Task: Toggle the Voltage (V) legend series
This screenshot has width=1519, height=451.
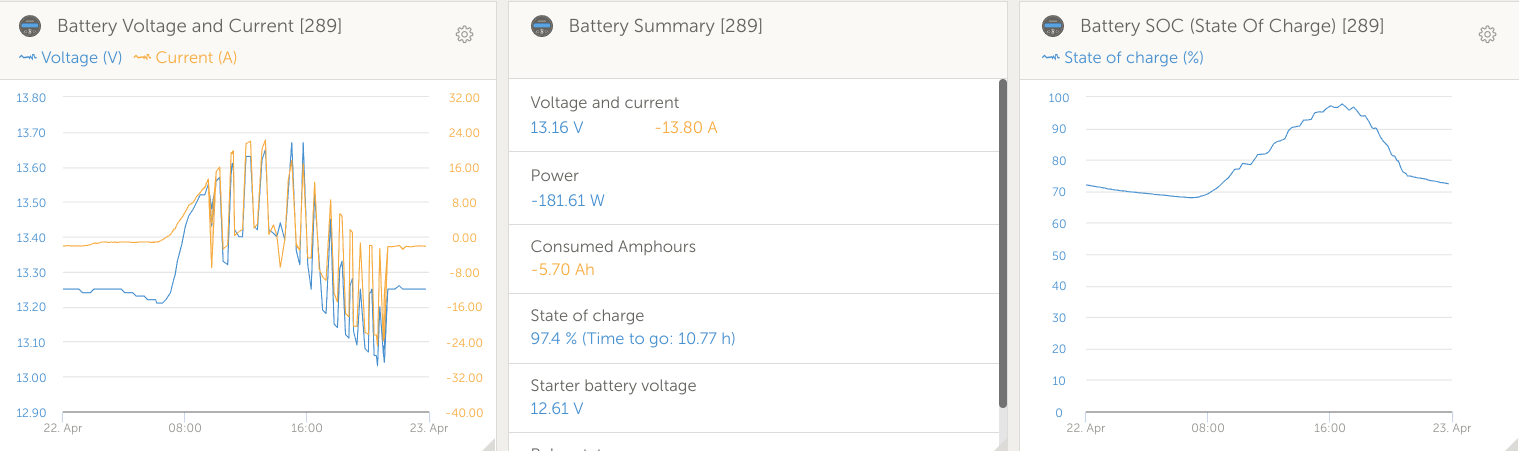Action: click(70, 58)
